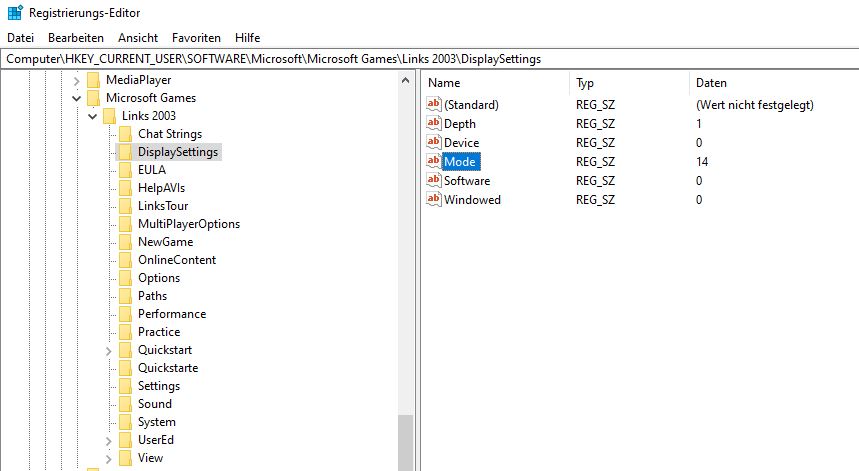Open the Datei menu
The image size is (859, 471).
(x=20, y=38)
